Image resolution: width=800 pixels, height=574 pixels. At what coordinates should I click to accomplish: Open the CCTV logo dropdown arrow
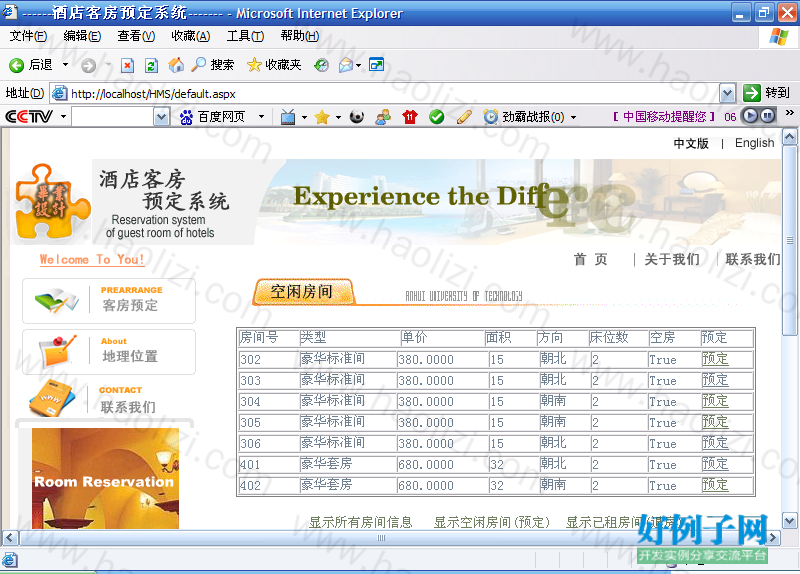point(63,117)
